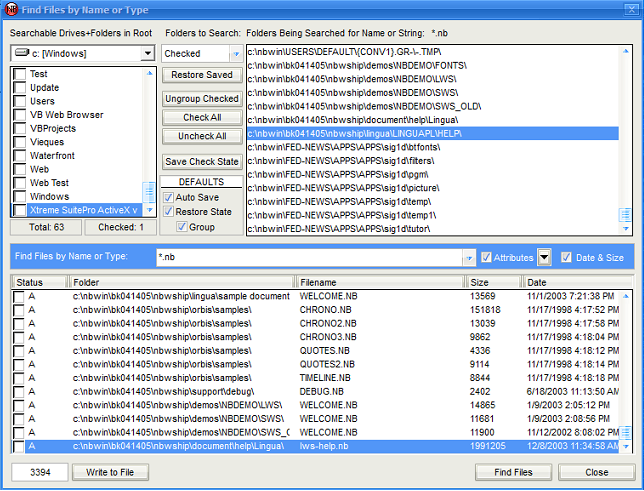Viewport: 644px width, 491px height.
Task: Sort results by Size column header
Action: coord(493,283)
